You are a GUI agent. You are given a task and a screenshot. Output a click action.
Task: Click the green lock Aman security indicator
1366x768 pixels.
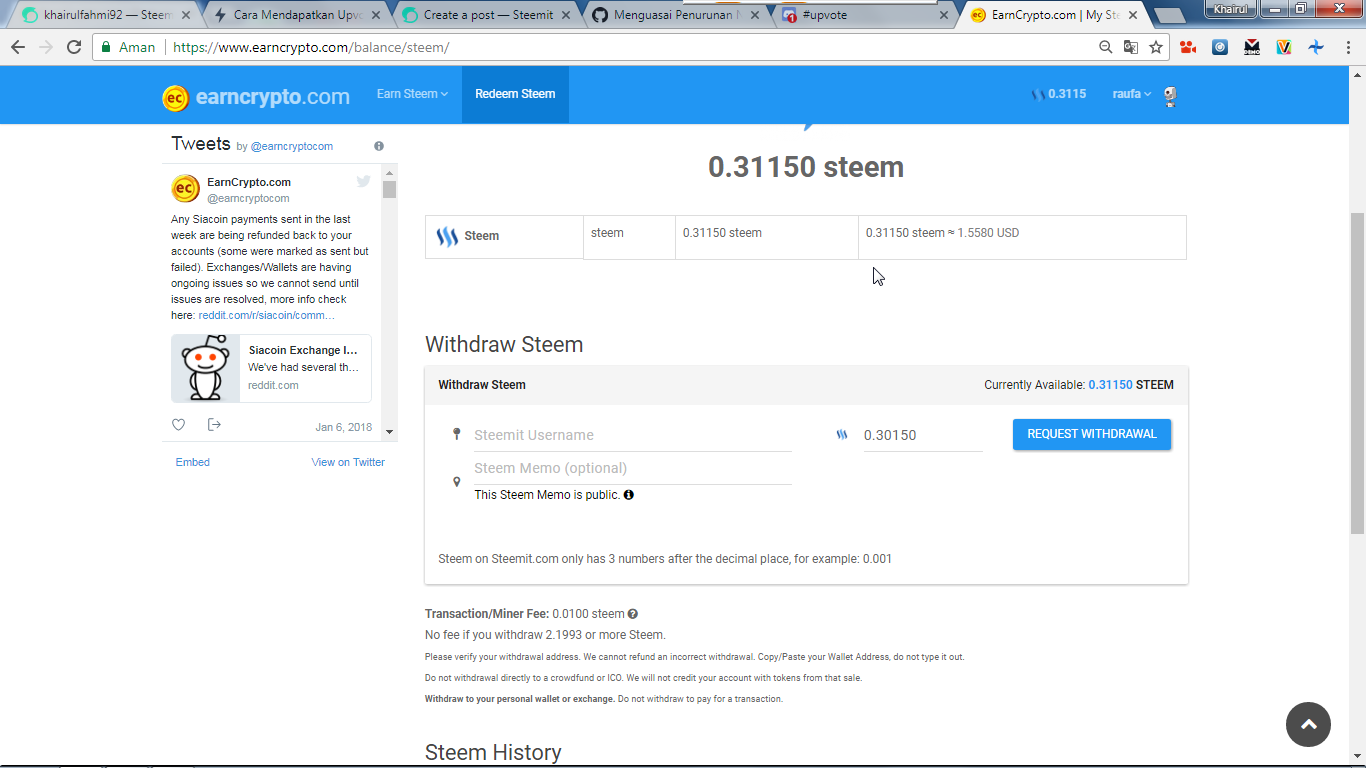point(129,47)
